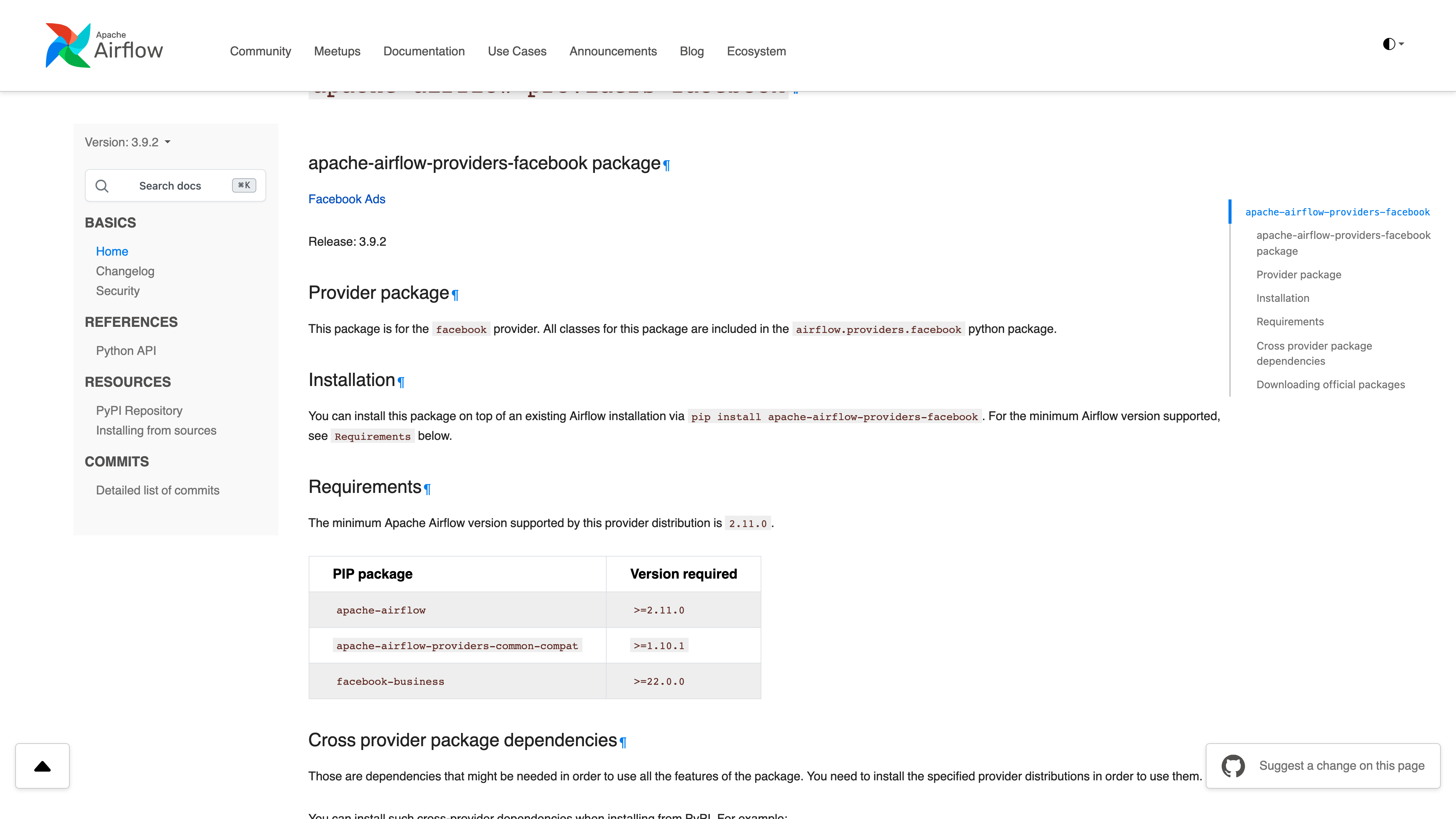
Task: Open the PyPI Repository page
Action: [x=139, y=411]
